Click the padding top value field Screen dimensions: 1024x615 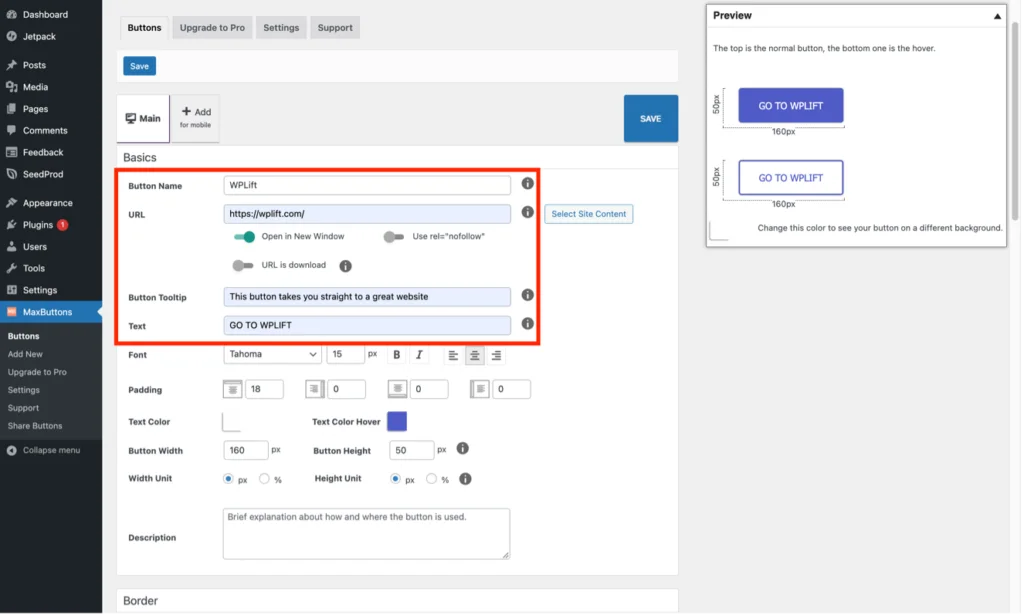[x=264, y=390]
